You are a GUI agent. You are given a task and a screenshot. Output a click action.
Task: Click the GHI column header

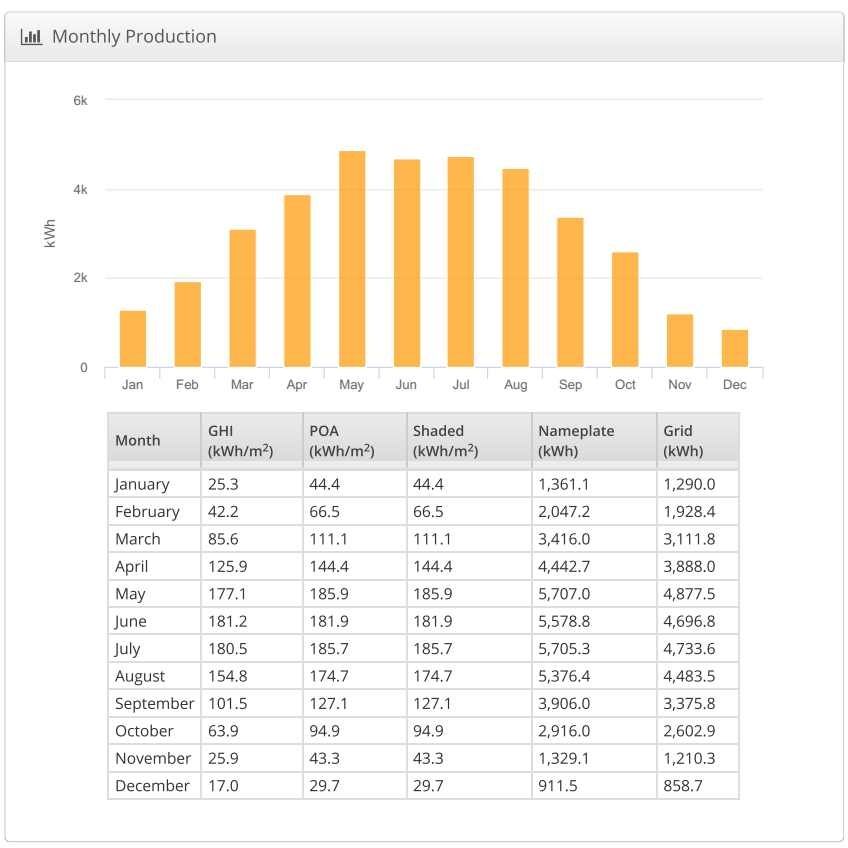click(240, 440)
